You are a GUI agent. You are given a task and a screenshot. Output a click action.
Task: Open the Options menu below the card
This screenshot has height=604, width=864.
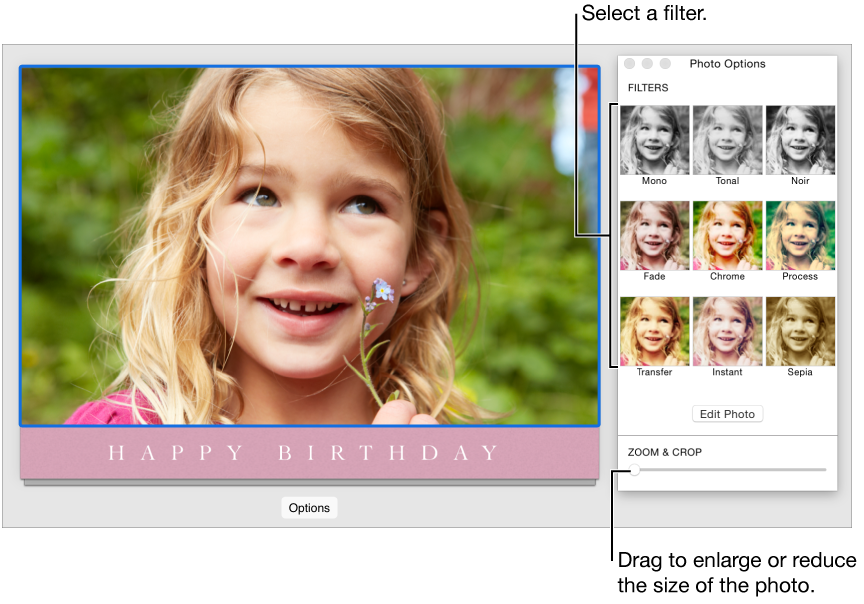coord(309,507)
